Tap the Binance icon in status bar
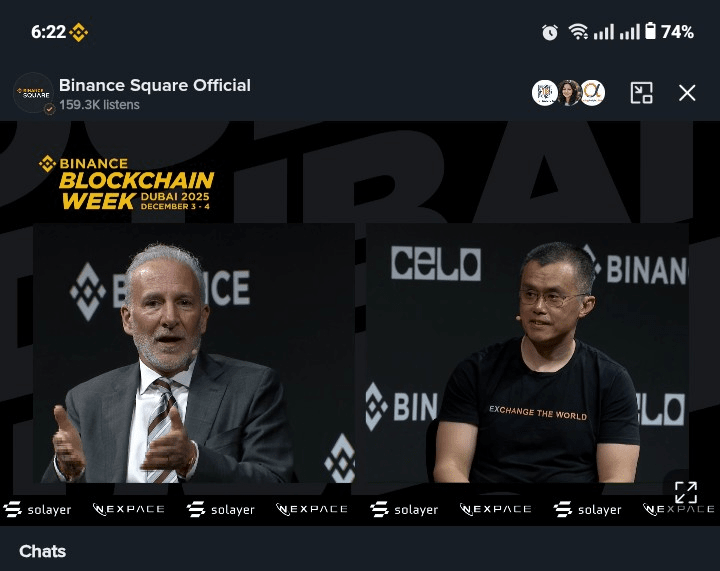The height and width of the screenshot is (571, 720). point(79,32)
